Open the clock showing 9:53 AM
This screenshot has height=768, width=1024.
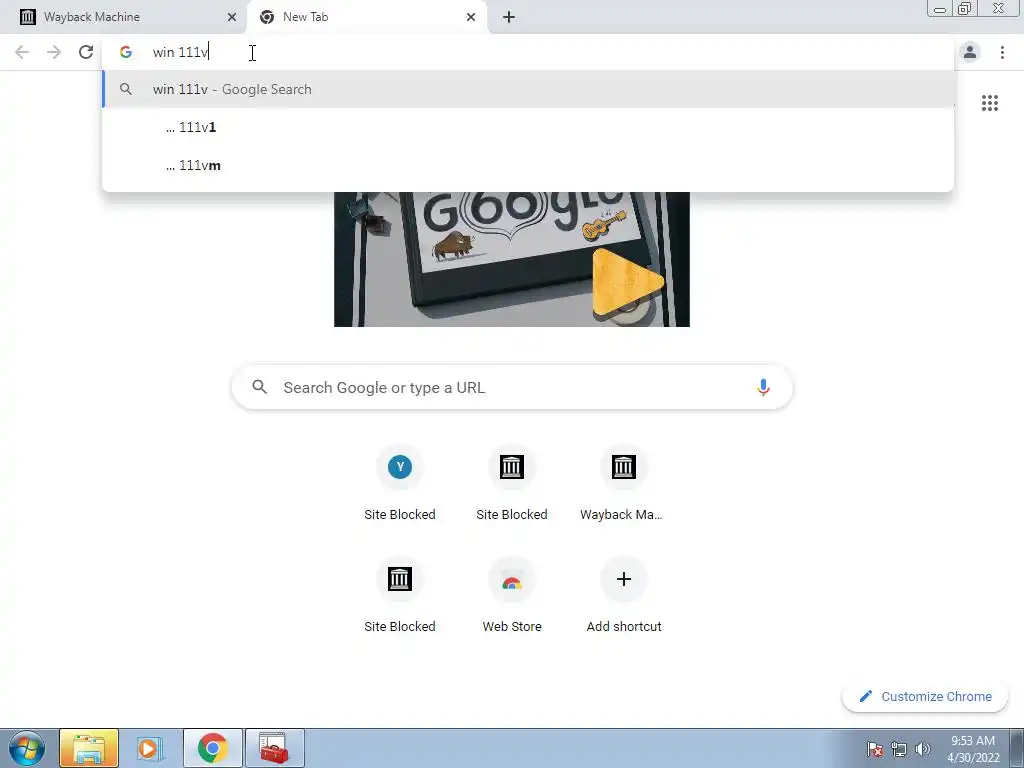pyautogui.click(x=973, y=748)
